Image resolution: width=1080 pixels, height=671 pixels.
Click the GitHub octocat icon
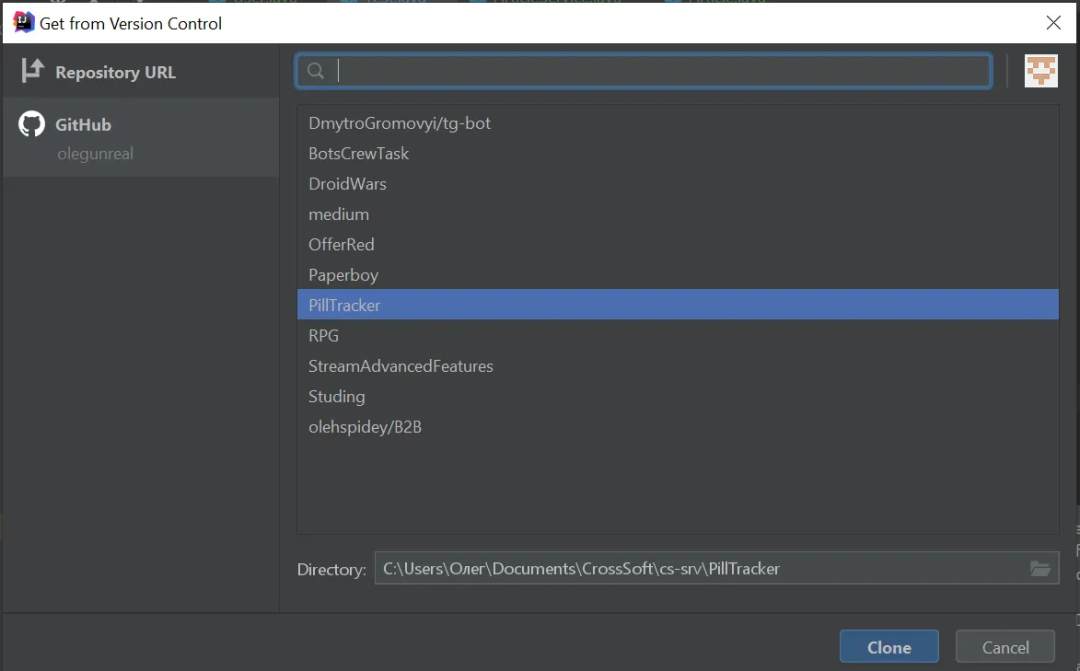32,124
